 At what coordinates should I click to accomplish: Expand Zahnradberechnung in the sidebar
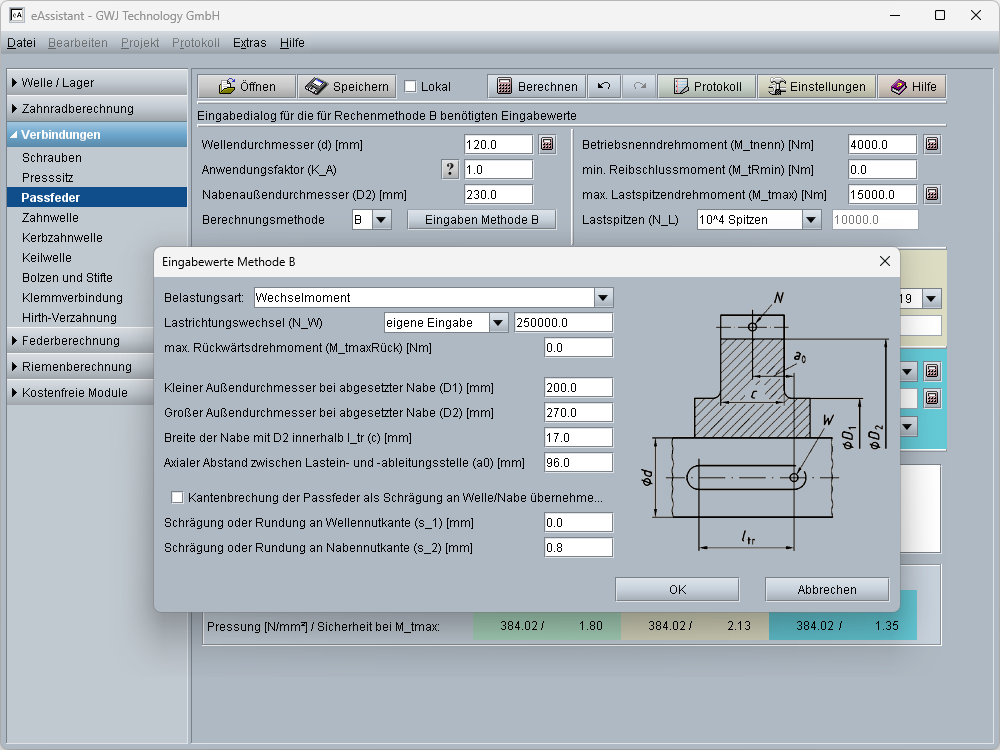[x=78, y=109]
